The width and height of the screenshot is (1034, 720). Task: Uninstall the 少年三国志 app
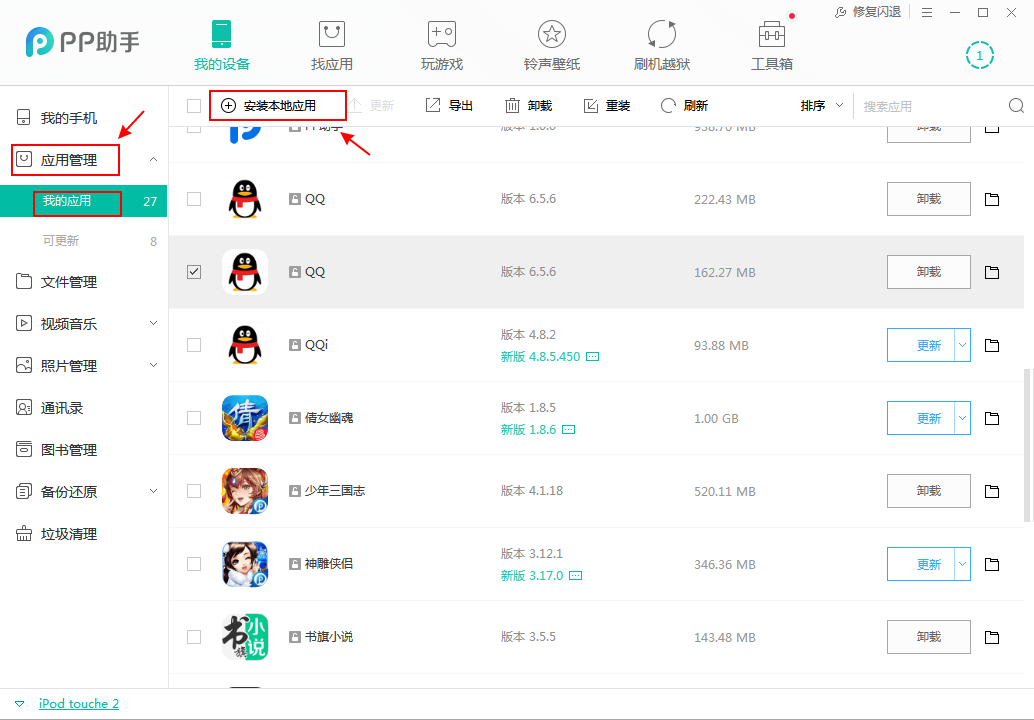[928, 491]
